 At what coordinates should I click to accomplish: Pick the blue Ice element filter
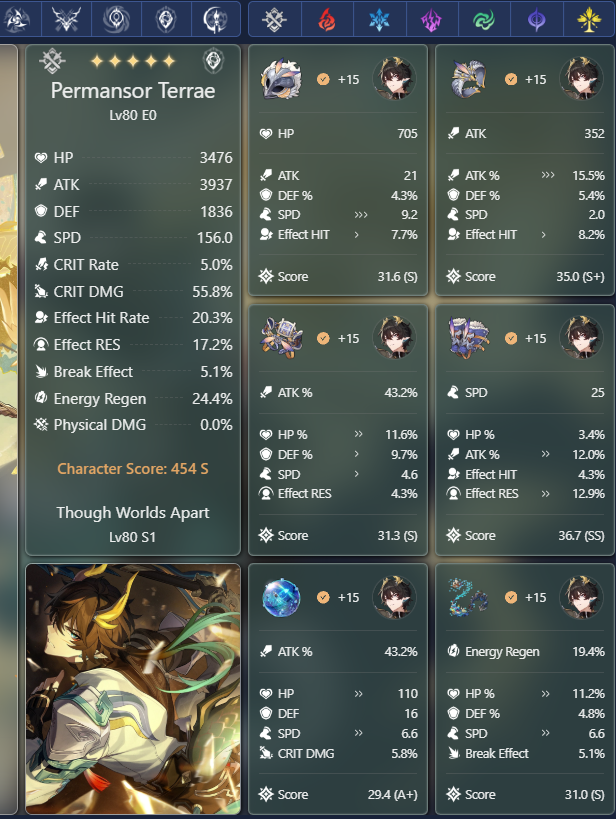[379, 20]
